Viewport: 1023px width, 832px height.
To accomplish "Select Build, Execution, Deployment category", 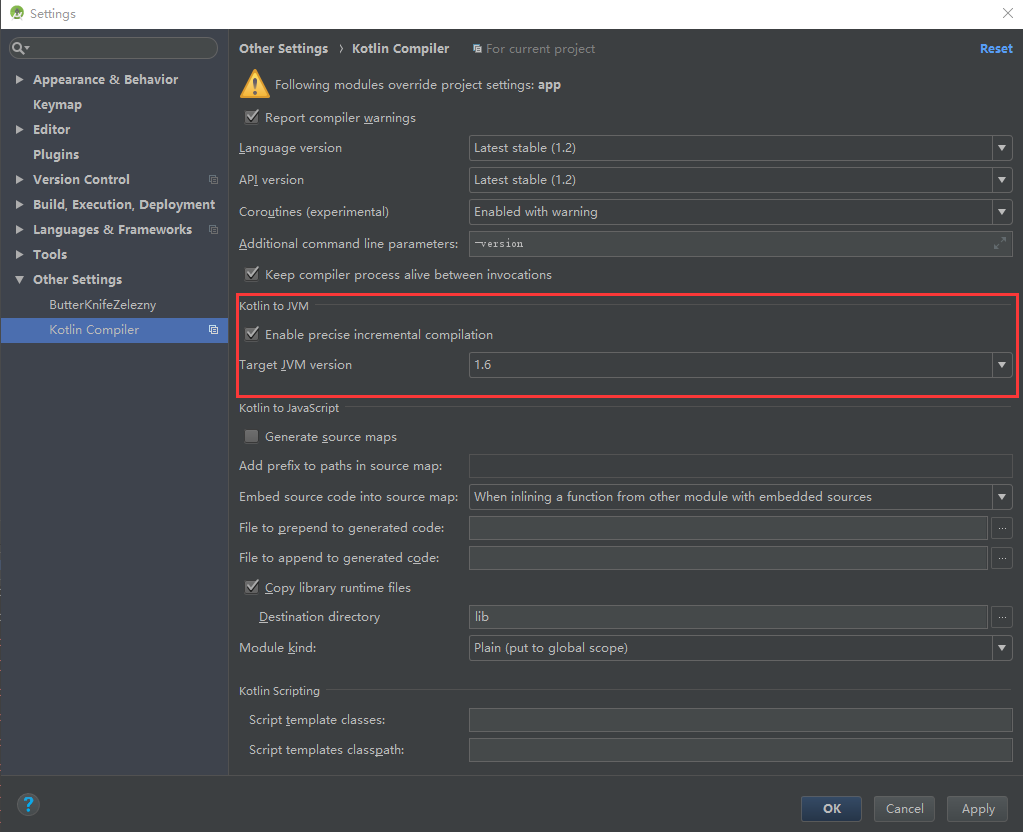I will click(x=124, y=204).
